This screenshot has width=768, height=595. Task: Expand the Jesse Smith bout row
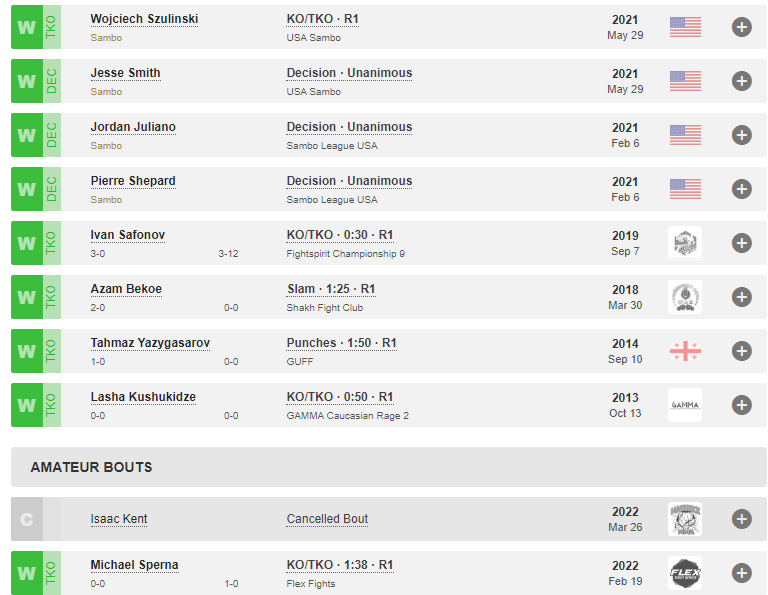pos(741,81)
